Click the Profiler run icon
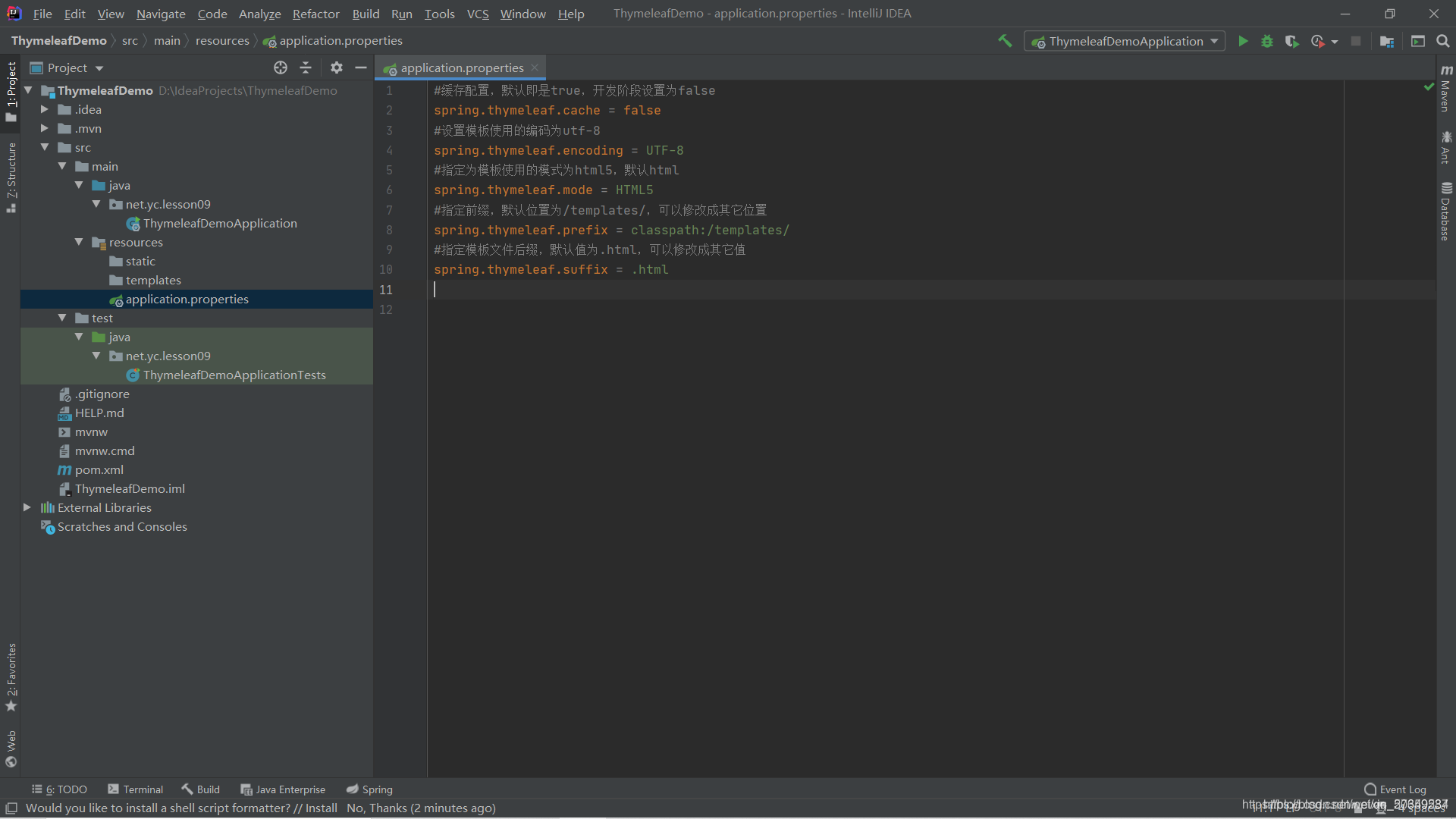1456x819 pixels. click(x=1318, y=41)
